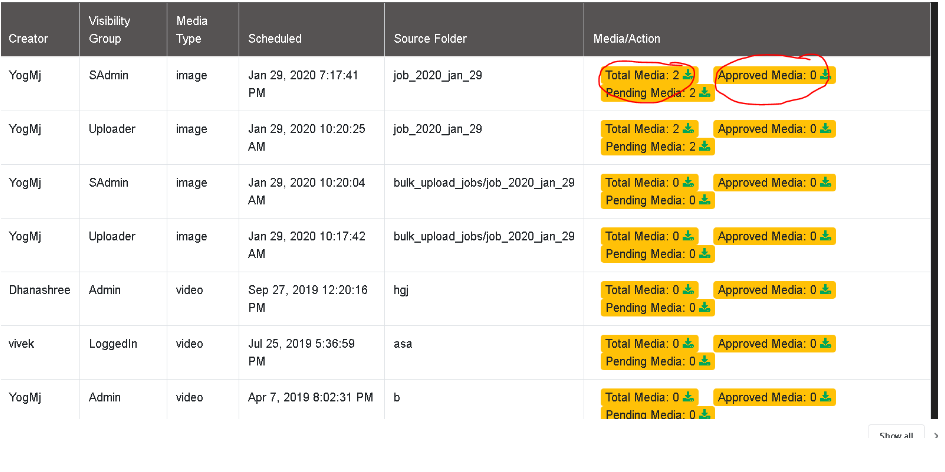Click Approved Media badge in 10:20:25 AM row

click(x=774, y=128)
